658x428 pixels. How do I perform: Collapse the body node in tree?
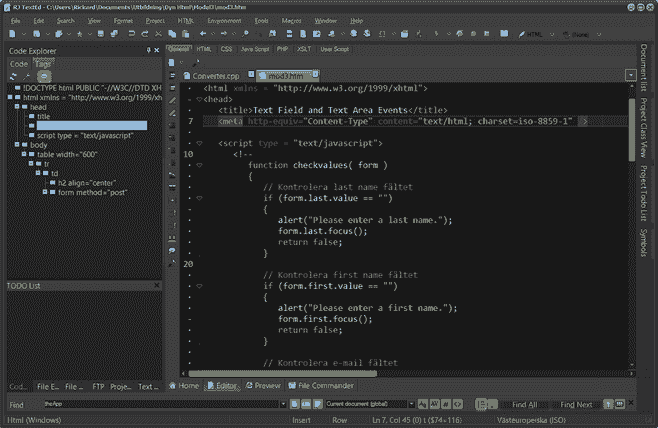click(x=17, y=144)
